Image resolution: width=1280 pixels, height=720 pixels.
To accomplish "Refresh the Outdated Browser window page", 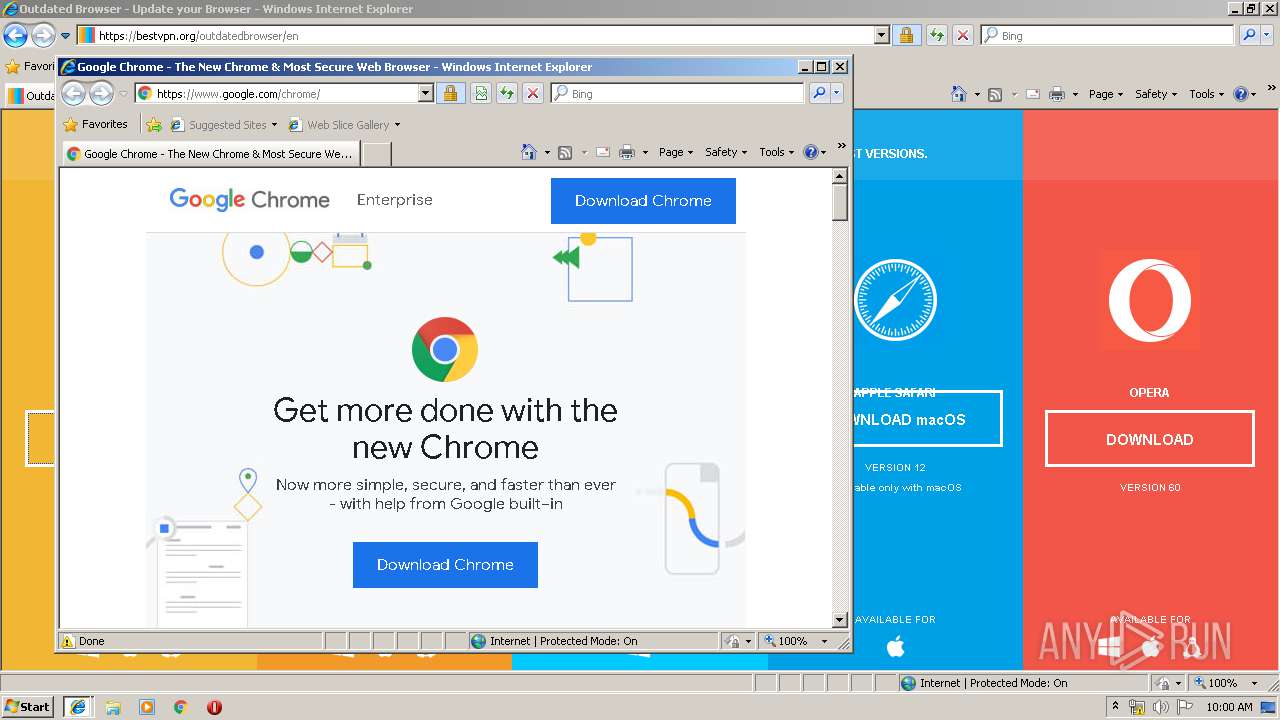I will [x=937, y=36].
